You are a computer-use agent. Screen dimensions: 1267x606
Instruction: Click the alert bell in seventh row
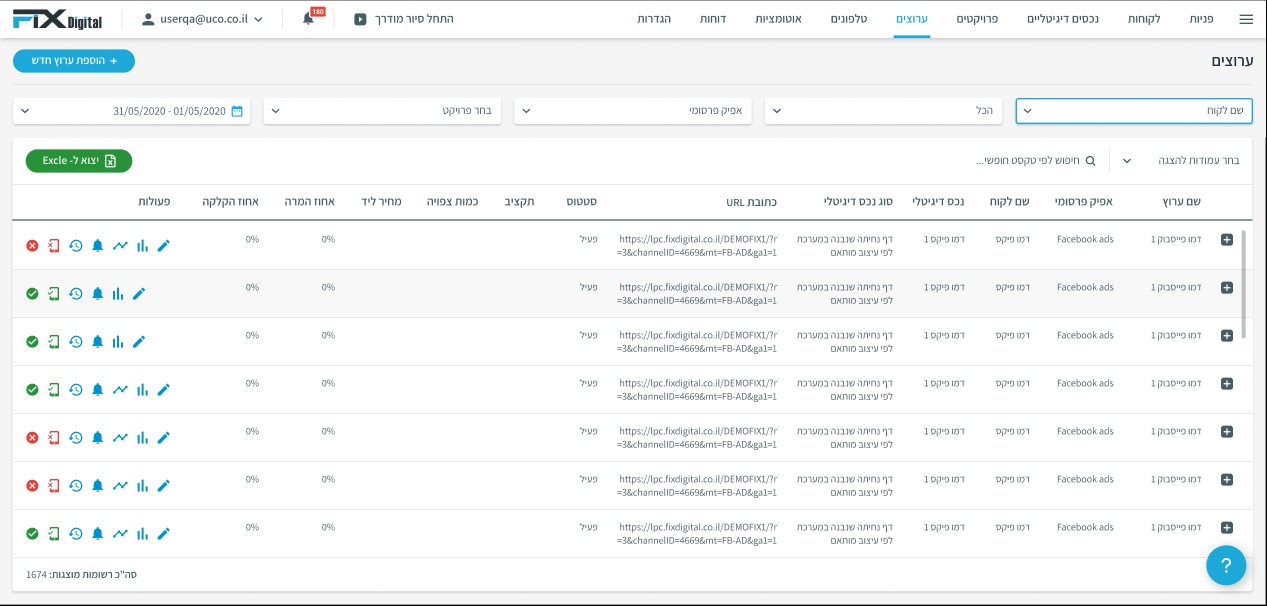98,533
